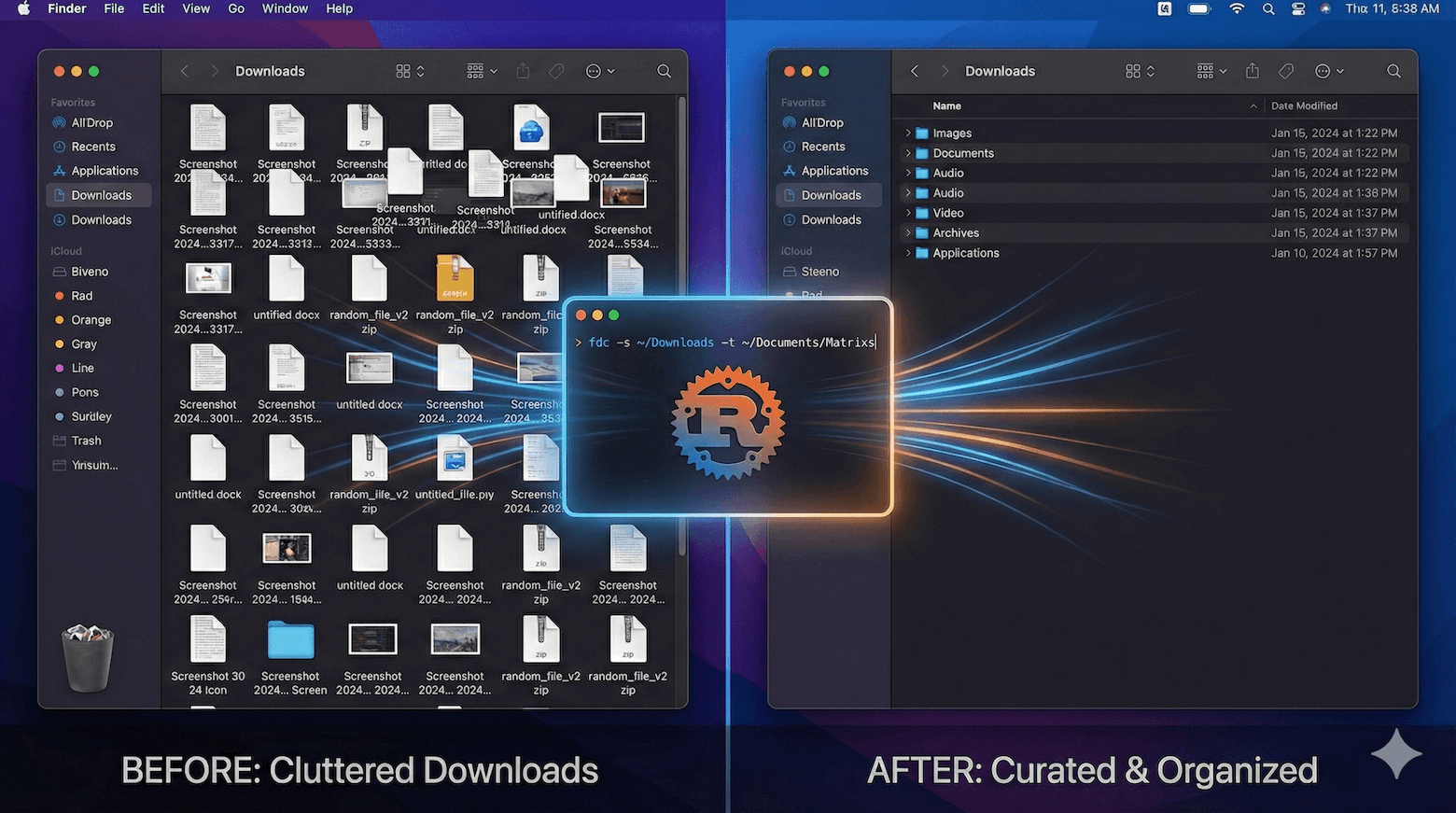Click the command line in the terminal window
Screen dimensions: 1456x813
tap(726, 343)
